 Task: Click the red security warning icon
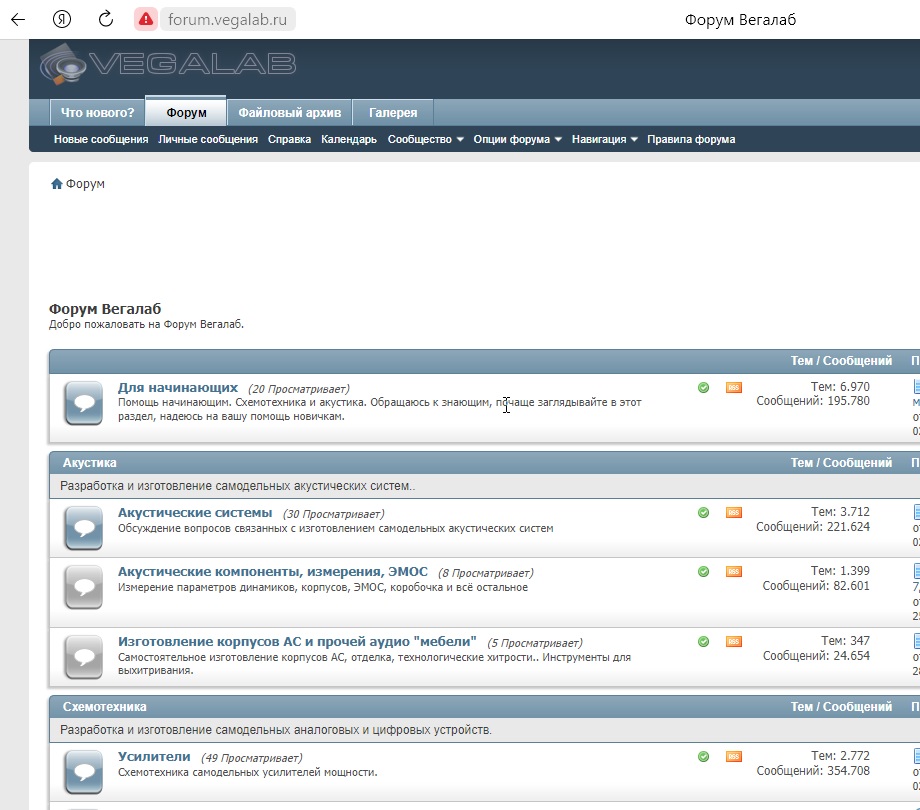click(x=146, y=19)
